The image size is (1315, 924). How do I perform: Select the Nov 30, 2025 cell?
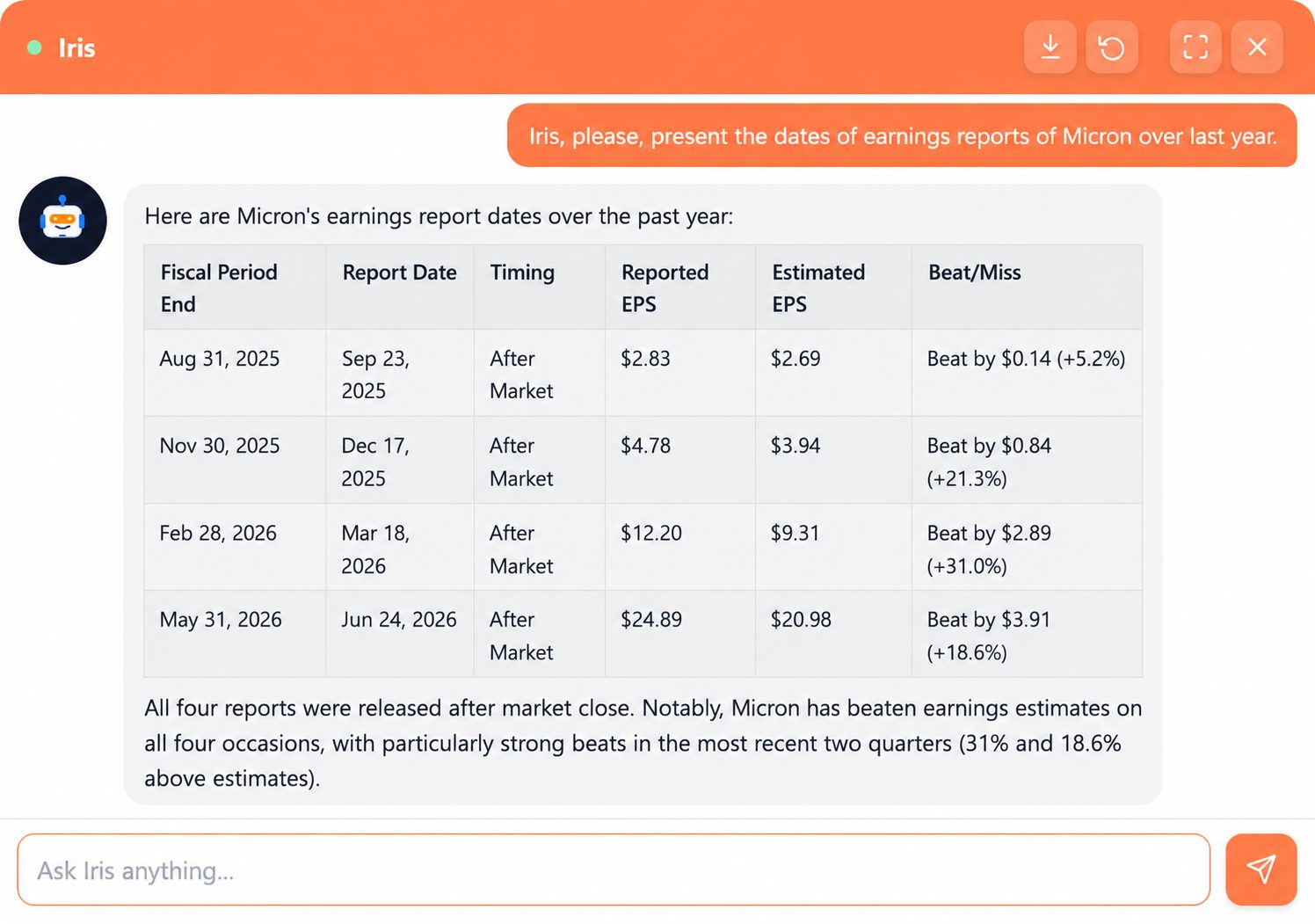pos(235,460)
